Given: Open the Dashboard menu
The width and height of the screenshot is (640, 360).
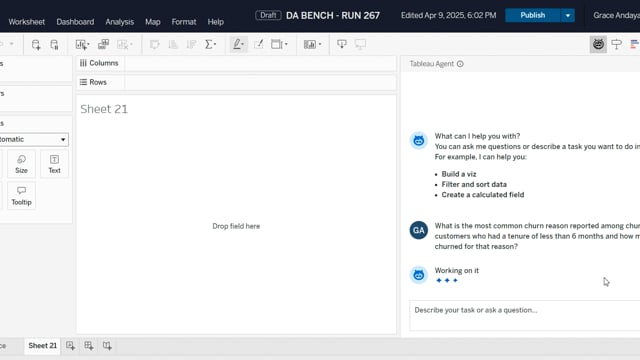Looking at the screenshot, I should pyautogui.click(x=75, y=22).
